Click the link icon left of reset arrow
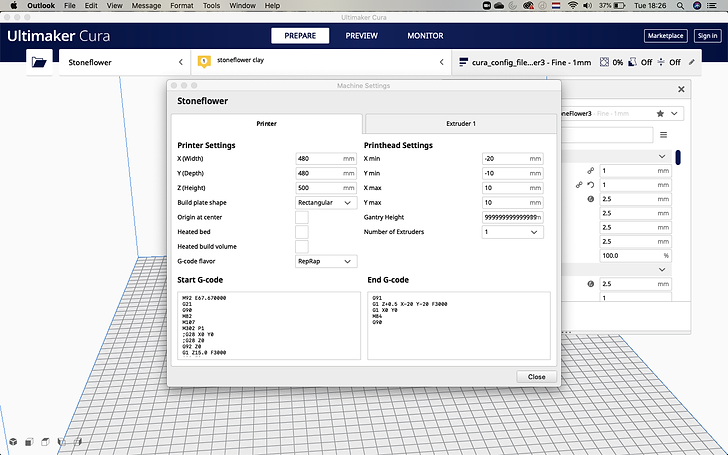 coord(579,185)
